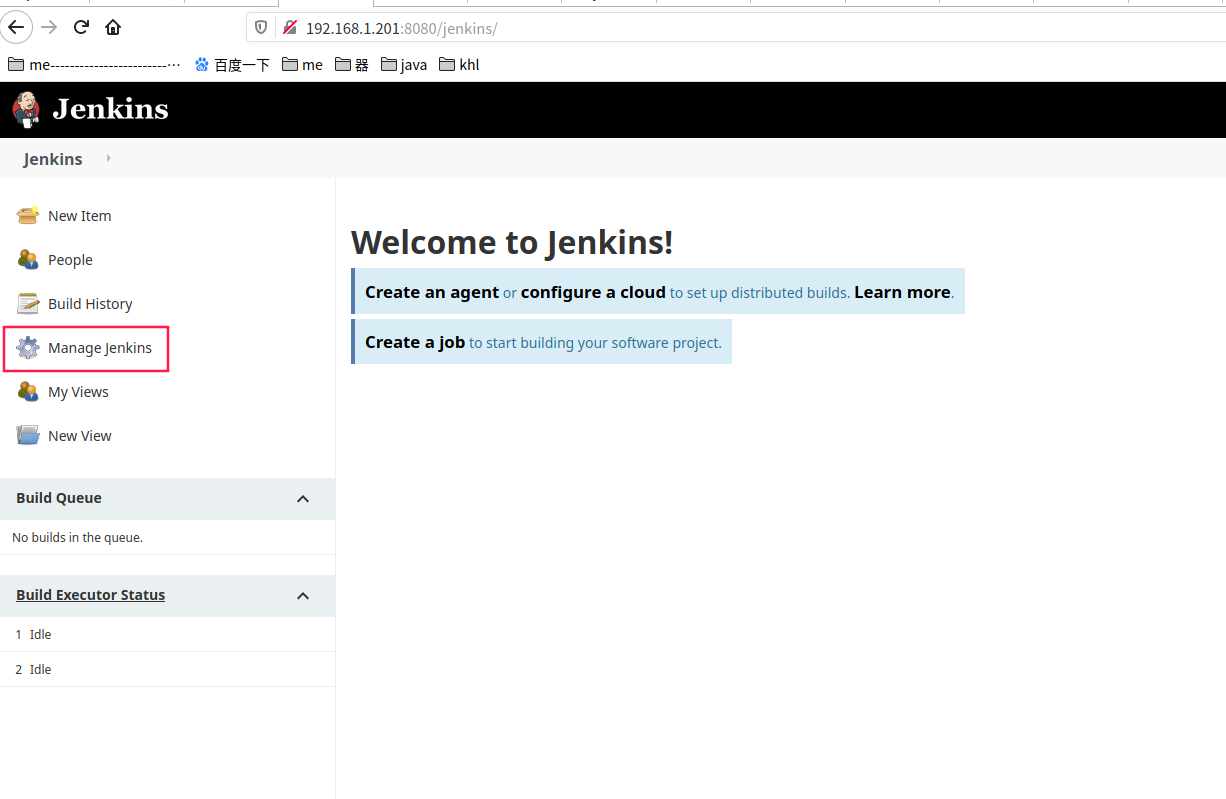The image size is (1226, 799).
Task: Click 'Create a job' link
Action: tap(415, 342)
